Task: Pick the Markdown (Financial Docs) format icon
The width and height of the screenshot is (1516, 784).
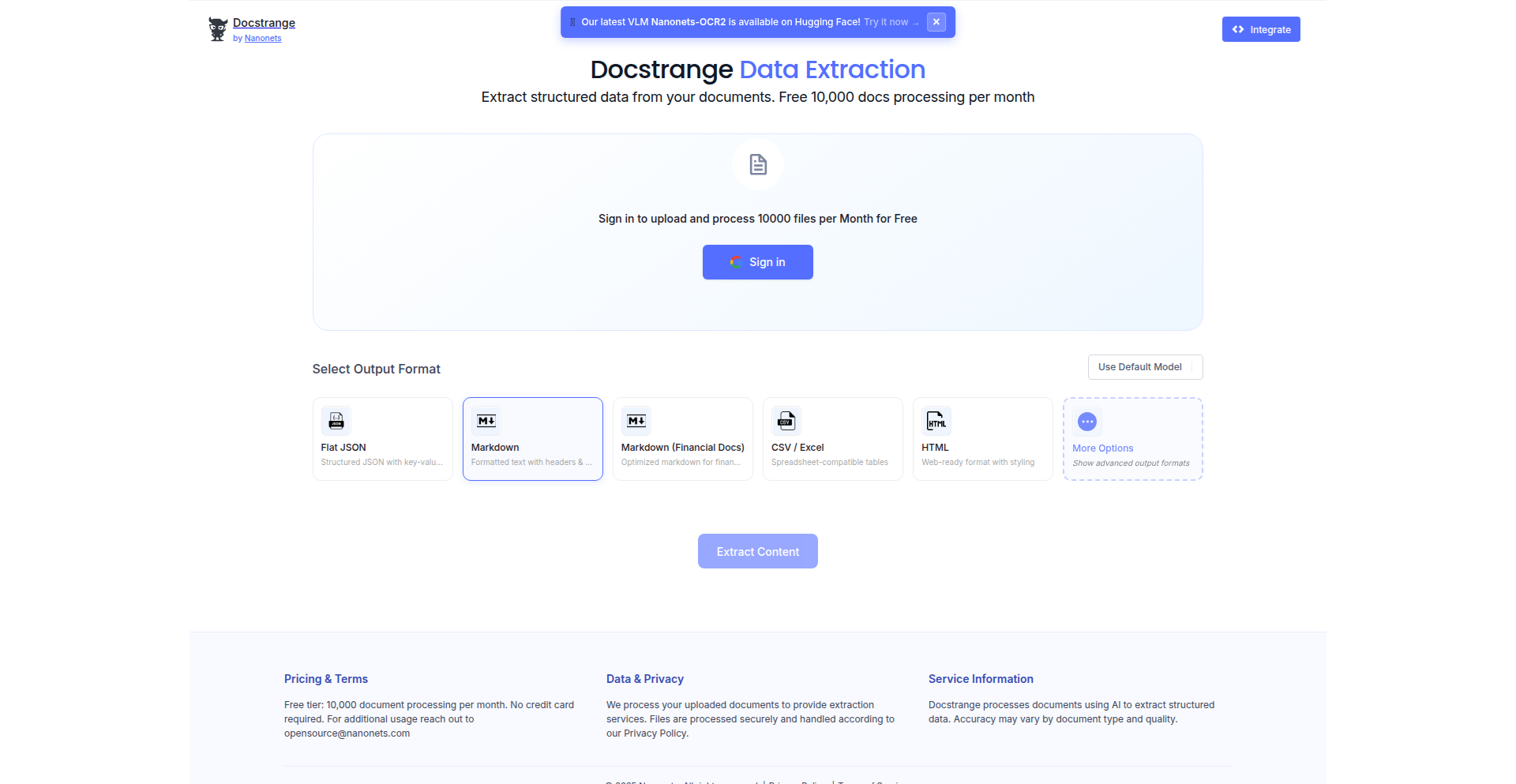Action: [636, 421]
